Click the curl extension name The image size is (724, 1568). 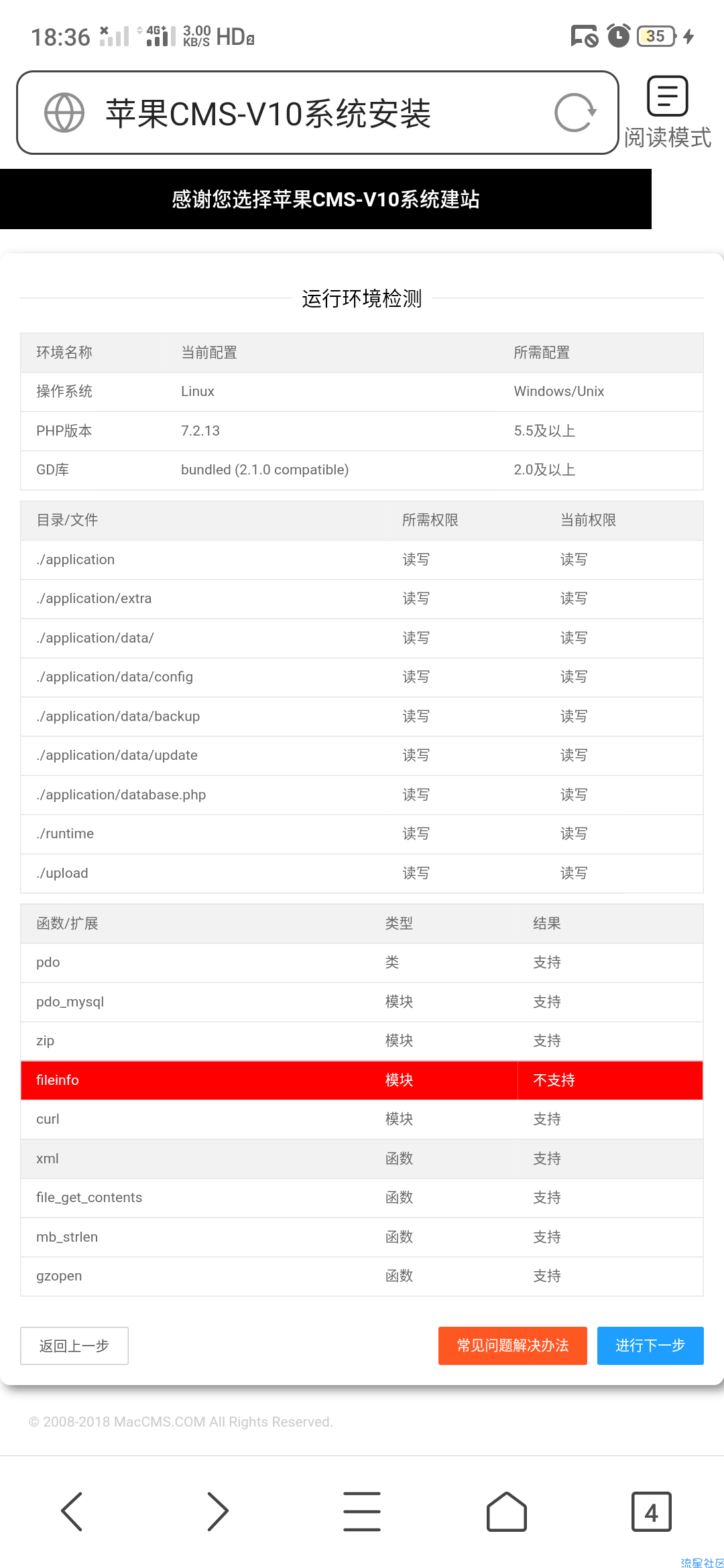48,1119
